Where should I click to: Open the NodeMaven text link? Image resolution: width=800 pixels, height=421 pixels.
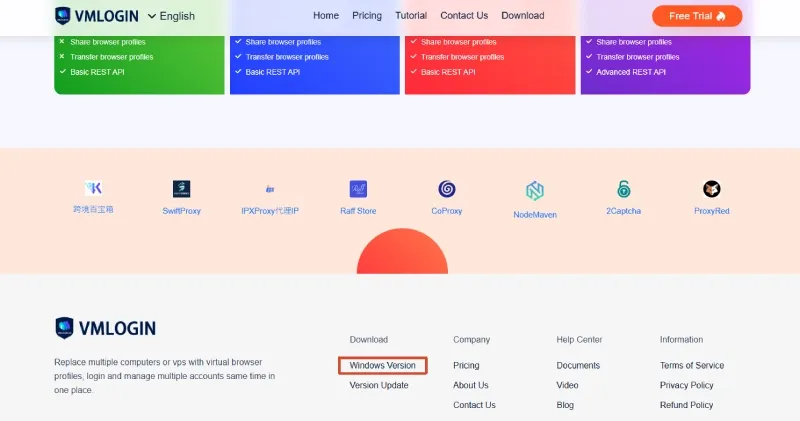[535, 215]
